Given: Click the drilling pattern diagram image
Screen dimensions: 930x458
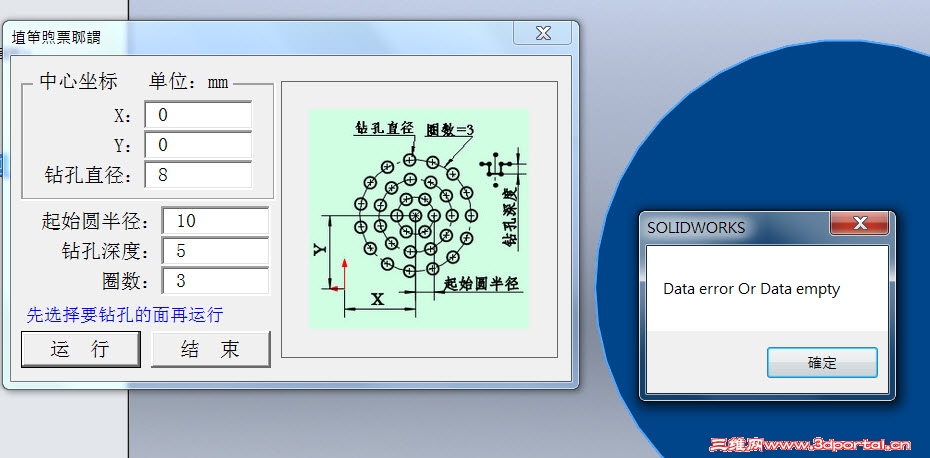Looking at the screenshot, I should (x=419, y=218).
